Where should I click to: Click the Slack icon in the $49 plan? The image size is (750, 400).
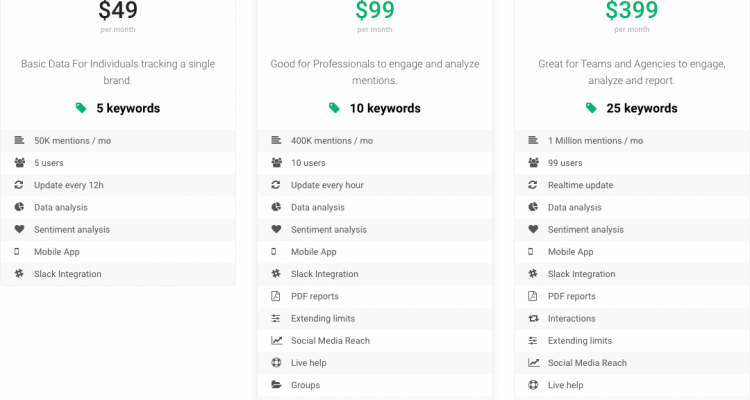(19, 274)
